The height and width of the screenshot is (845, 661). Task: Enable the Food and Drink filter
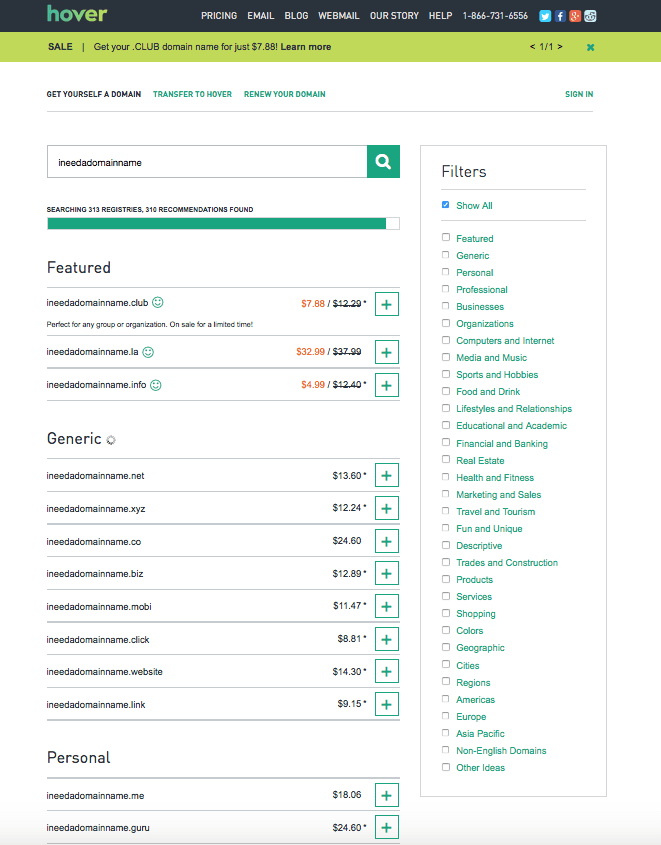(446, 391)
